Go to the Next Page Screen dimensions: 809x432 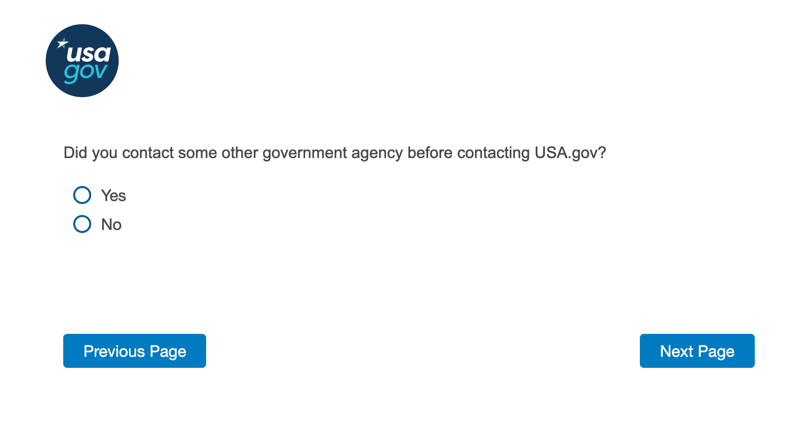coord(697,351)
